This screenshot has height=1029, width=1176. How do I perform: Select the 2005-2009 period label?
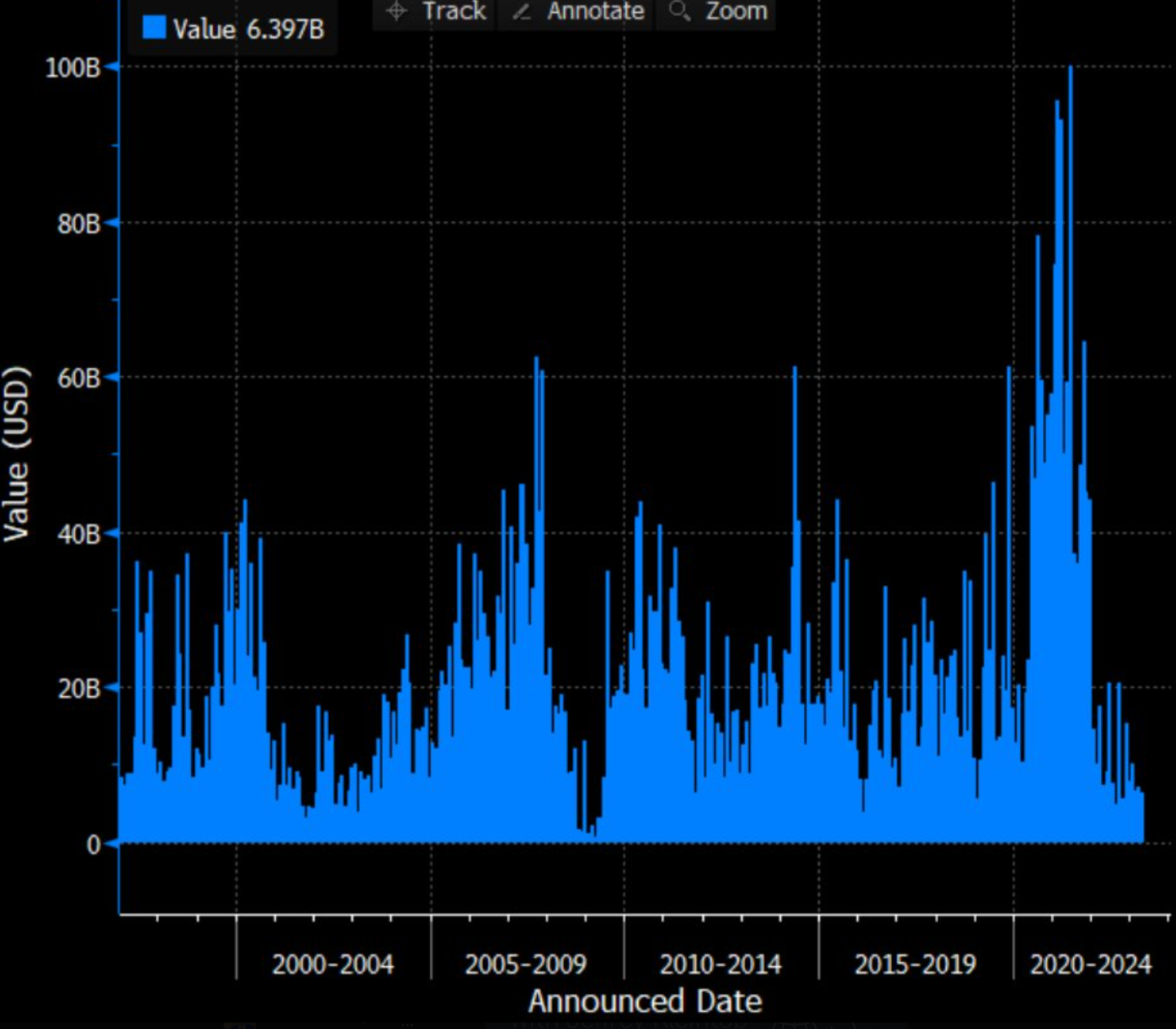526,965
